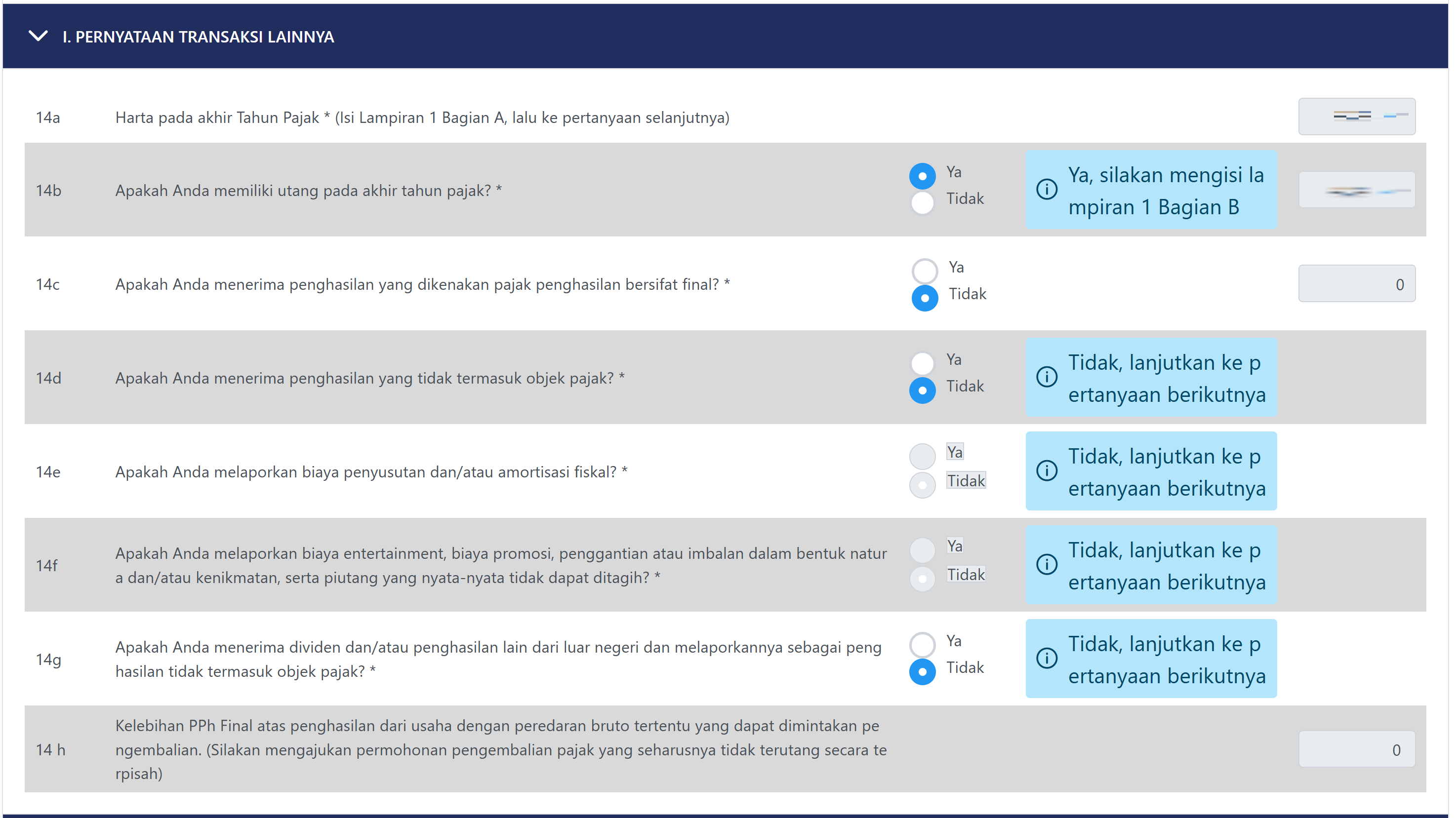1456x818 pixels.
Task: Select Ya radio for 14e penyusutan
Action: (923, 457)
